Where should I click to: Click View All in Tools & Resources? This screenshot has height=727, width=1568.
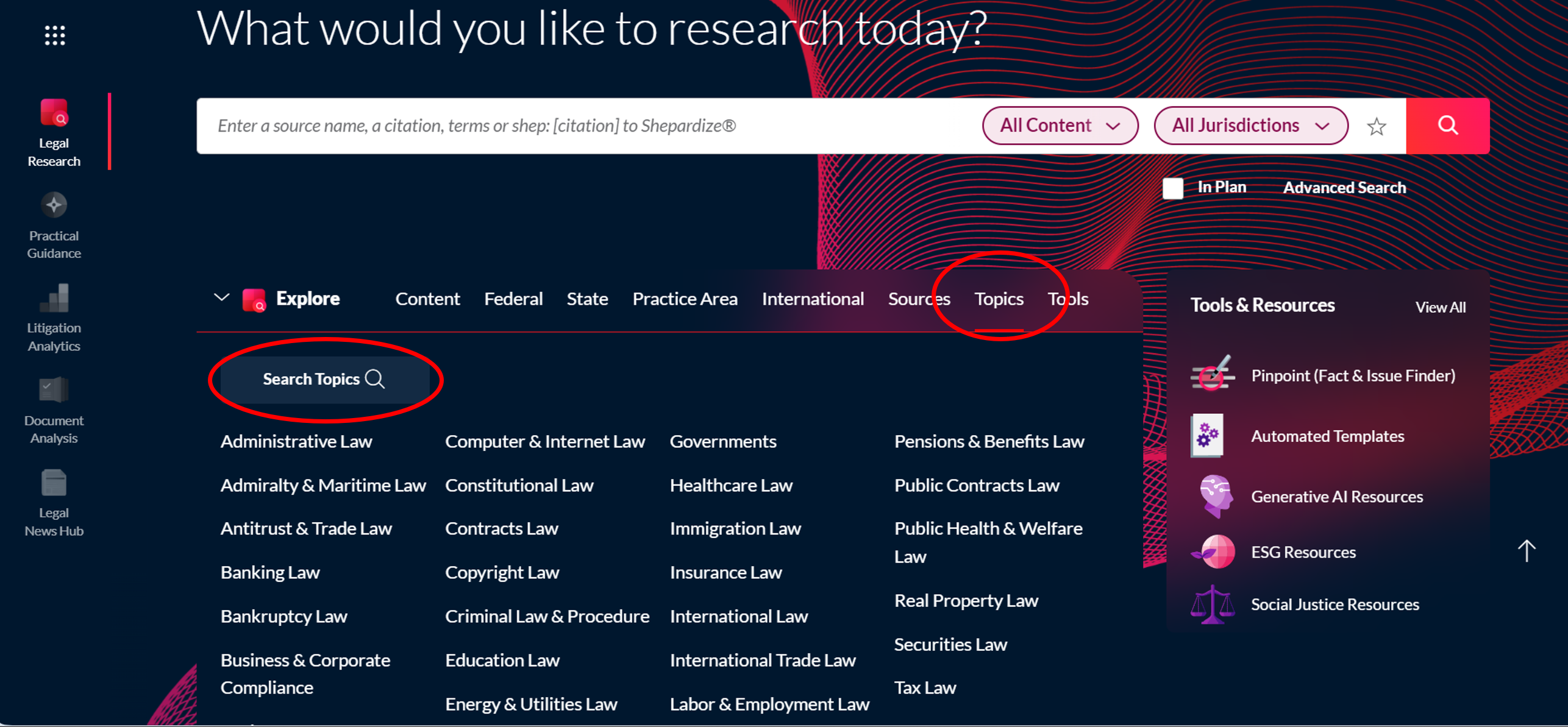(x=1440, y=307)
